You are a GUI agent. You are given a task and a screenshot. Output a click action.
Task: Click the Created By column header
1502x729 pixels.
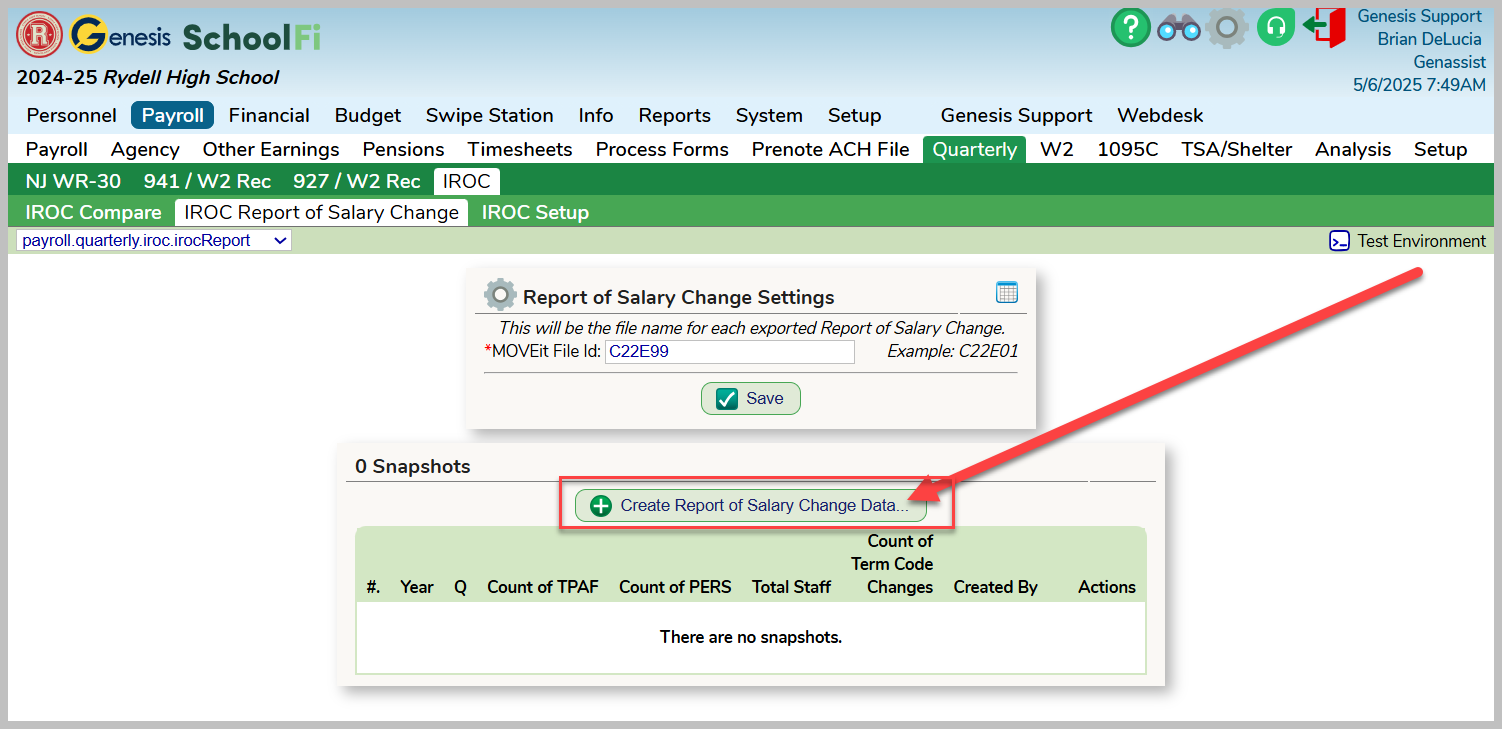(996, 587)
